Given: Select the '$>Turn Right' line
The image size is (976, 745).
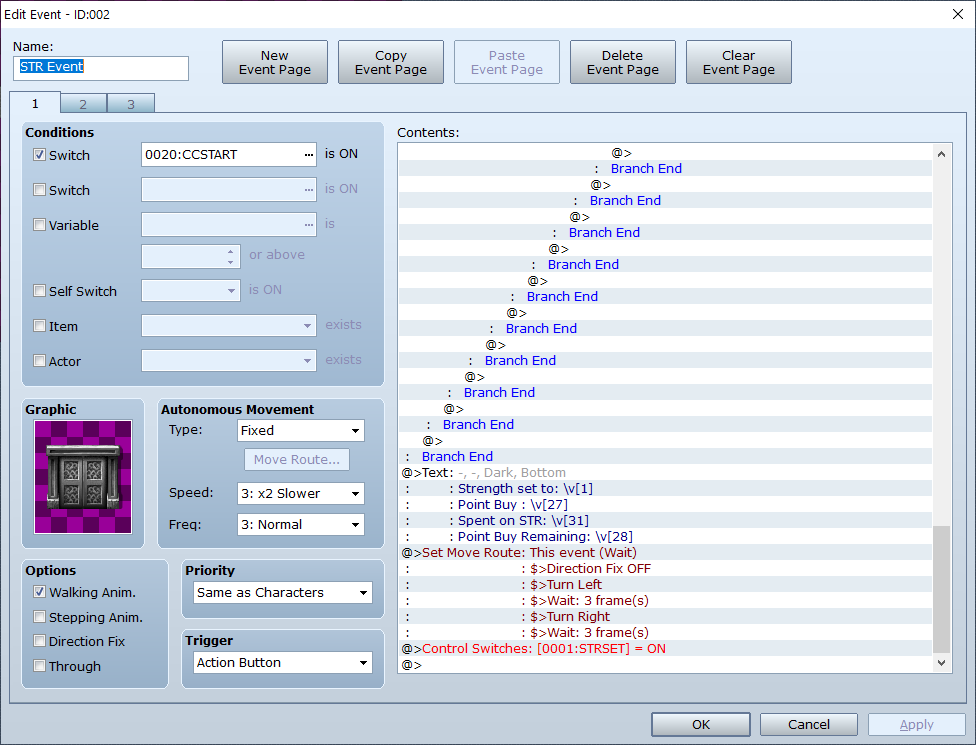Looking at the screenshot, I should tap(665, 617).
